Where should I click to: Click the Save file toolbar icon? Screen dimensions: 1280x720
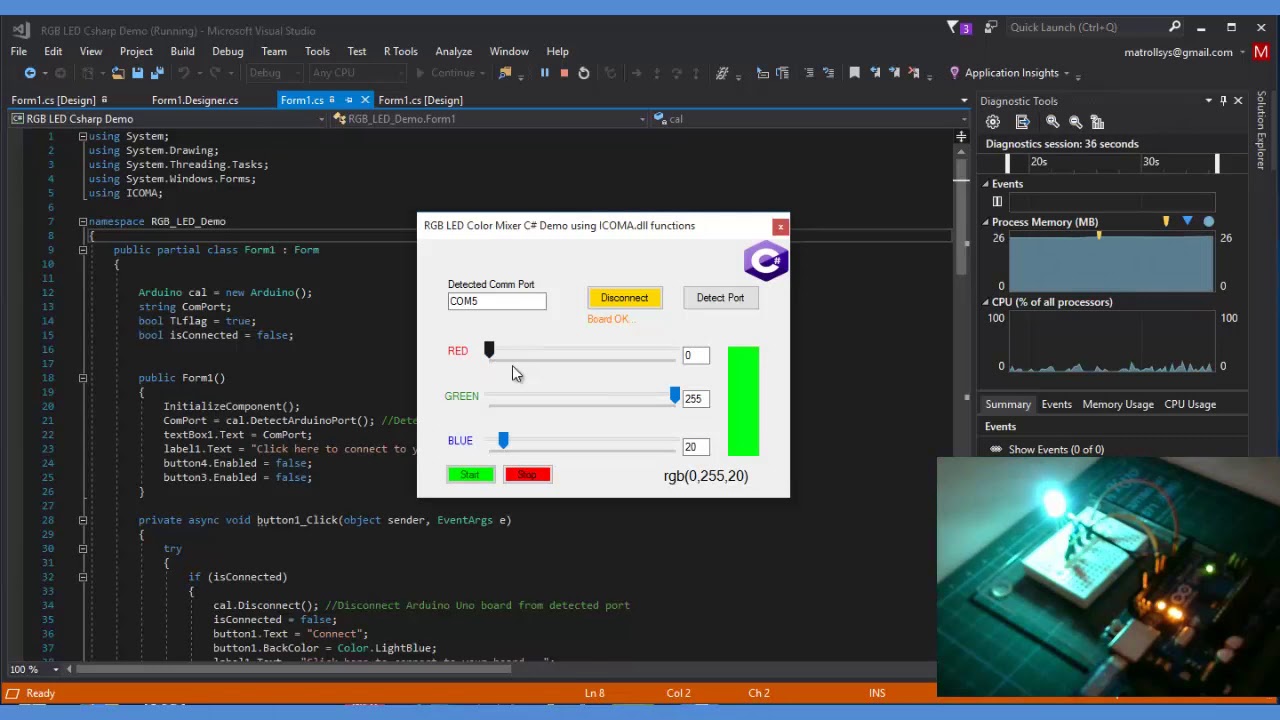click(137, 73)
